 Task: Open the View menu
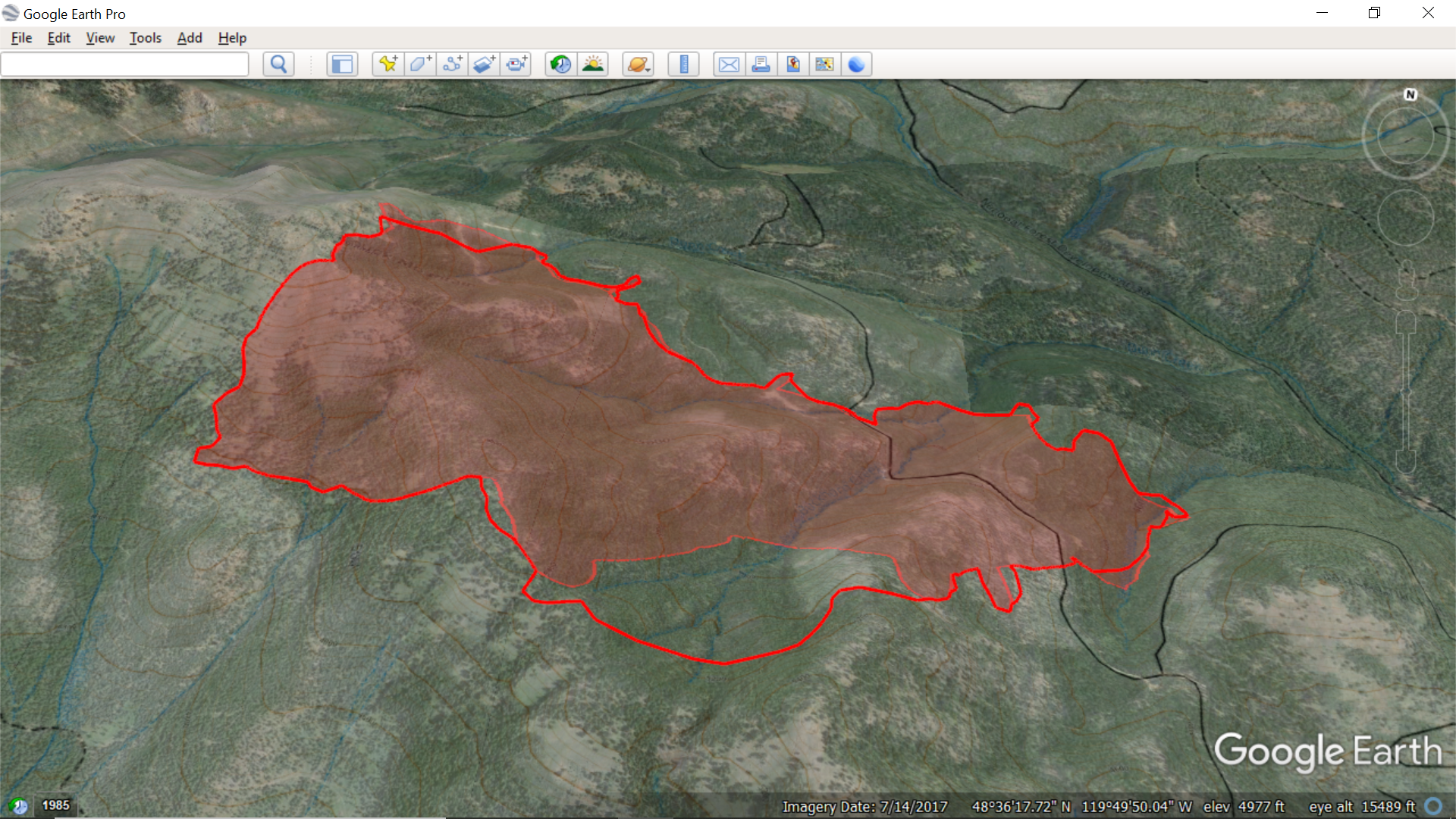pos(100,38)
